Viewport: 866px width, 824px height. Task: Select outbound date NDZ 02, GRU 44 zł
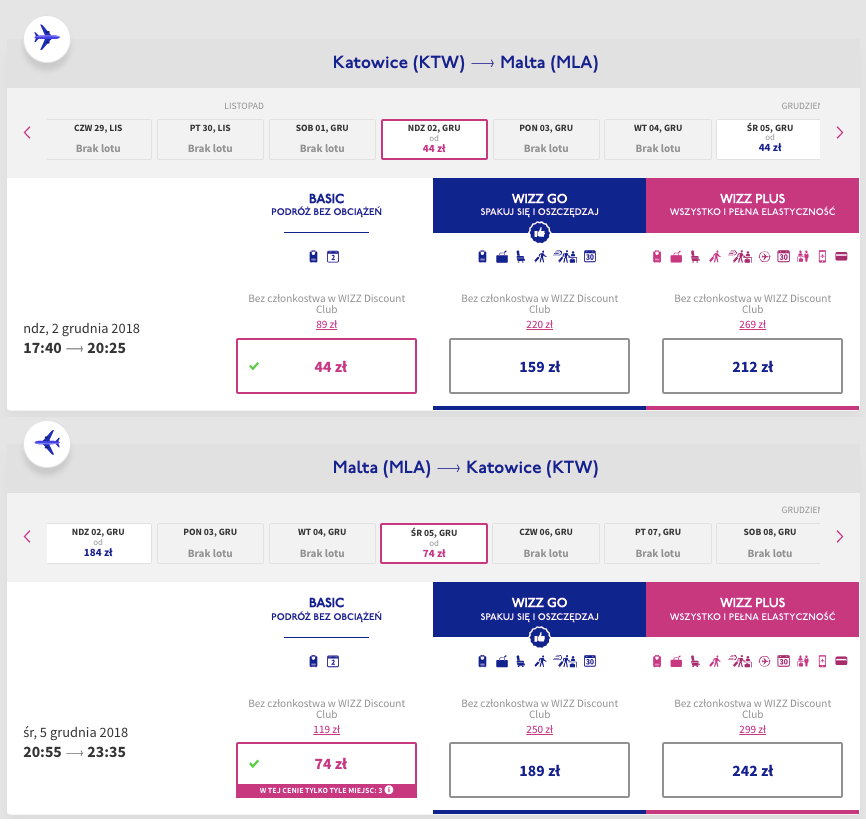coord(434,139)
